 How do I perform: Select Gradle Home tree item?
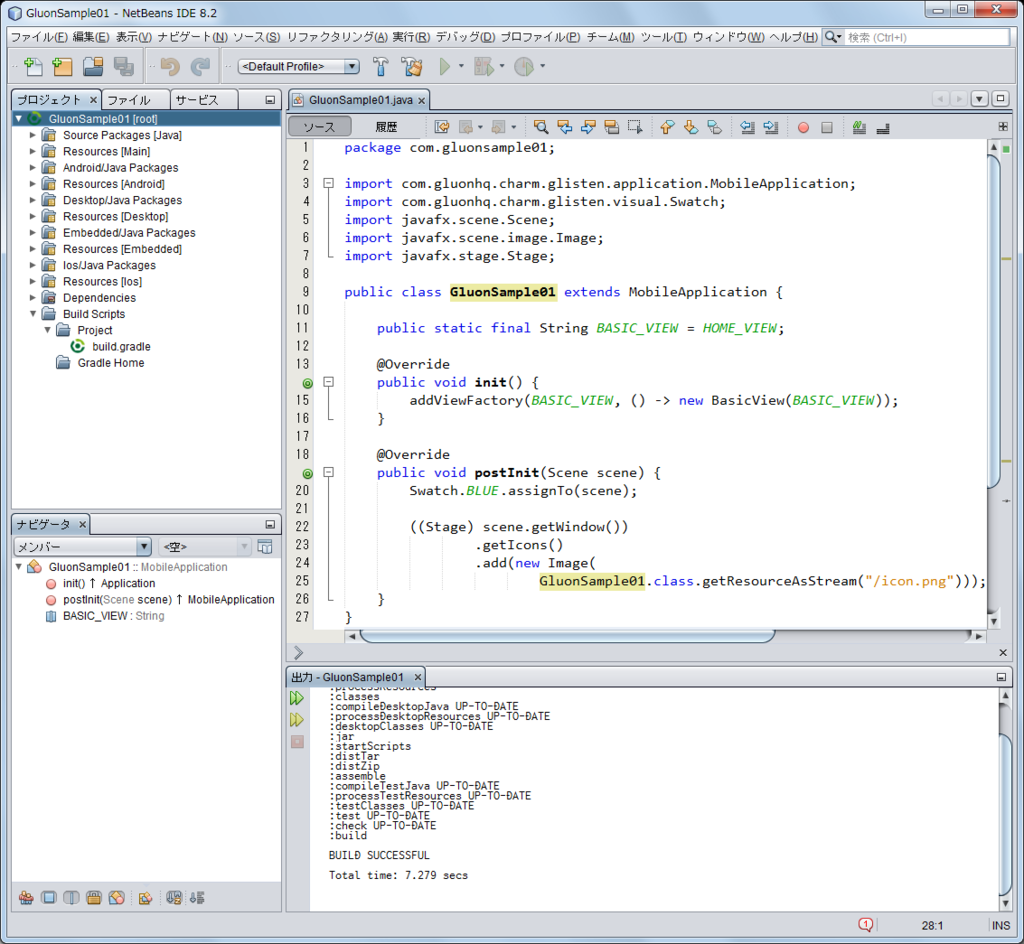pos(110,363)
